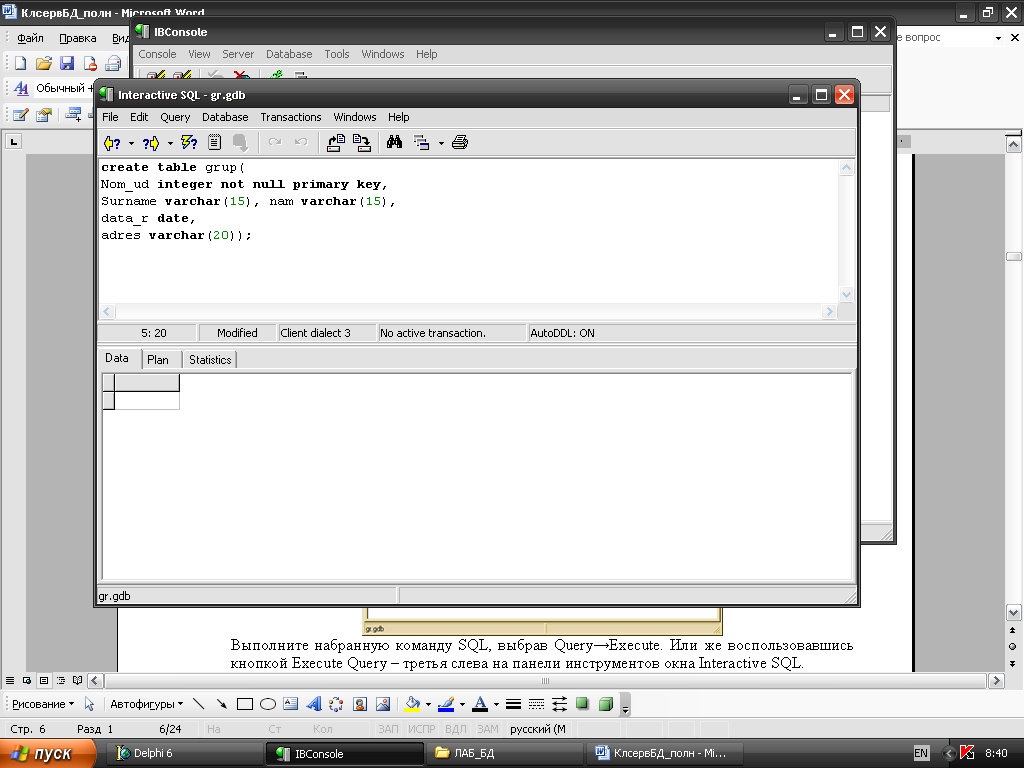This screenshot has width=1024, height=768.
Task: Open the Автофигуры dropdown menu
Action: coord(146,704)
